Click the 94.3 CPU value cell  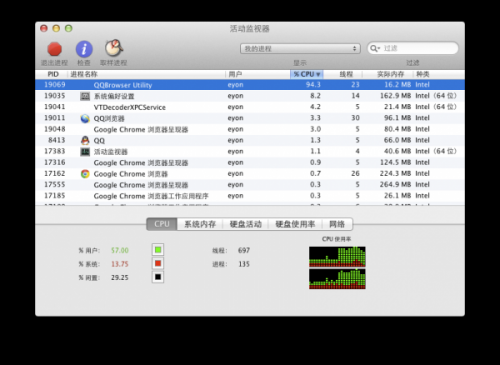click(x=313, y=85)
